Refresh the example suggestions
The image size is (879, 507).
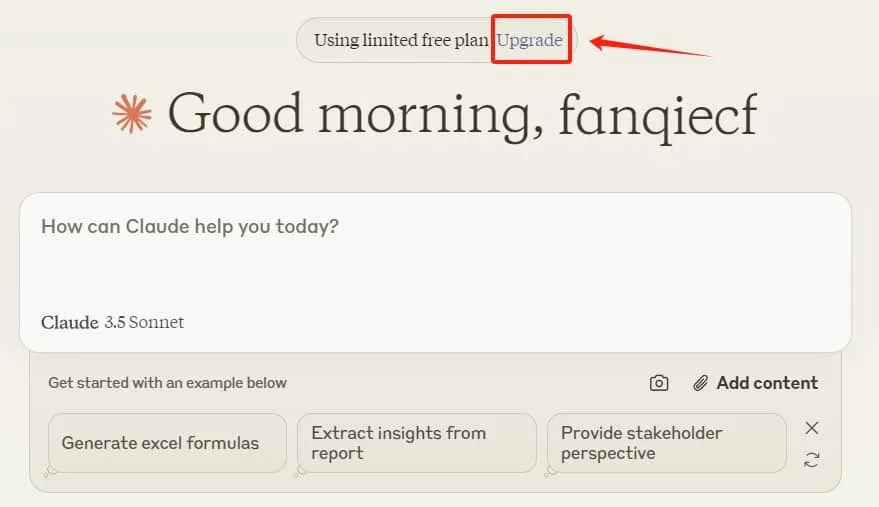pyautogui.click(x=812, y=460)
